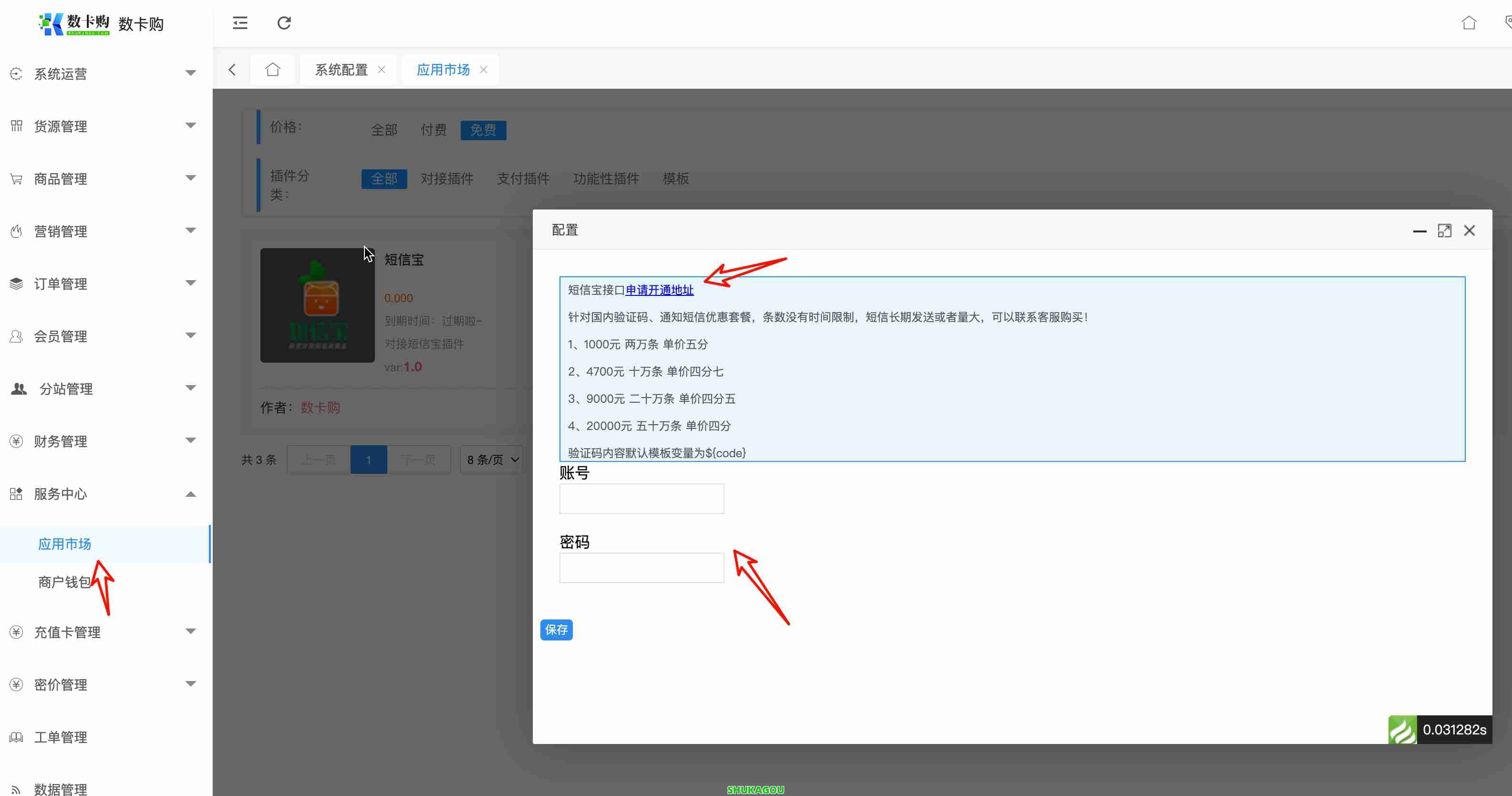Click inside the 账号 input field
The width and height of the screenshot is (1512, 796).
[x=641, y=498]
